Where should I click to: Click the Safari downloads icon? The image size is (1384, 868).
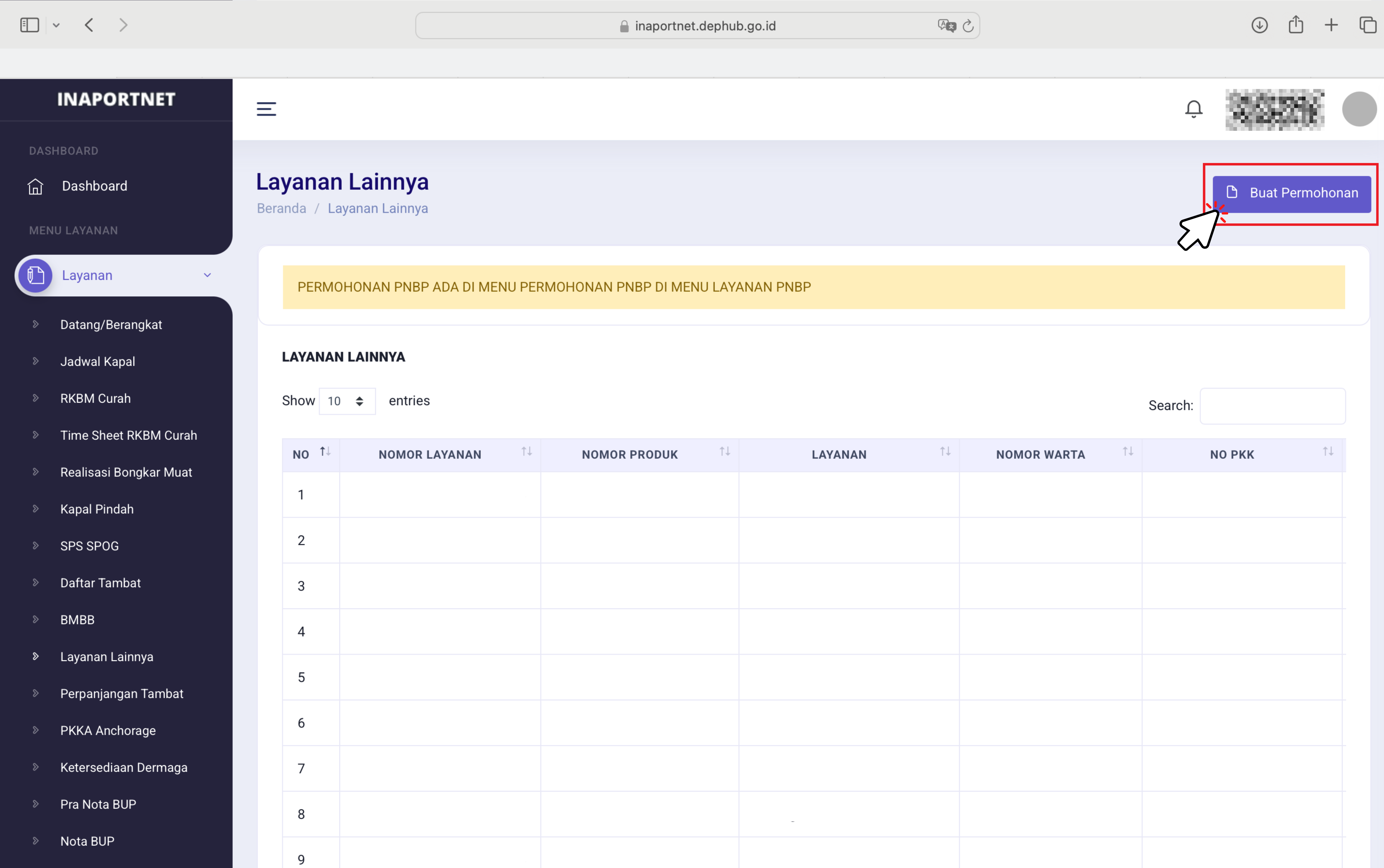click(1259, 25)
